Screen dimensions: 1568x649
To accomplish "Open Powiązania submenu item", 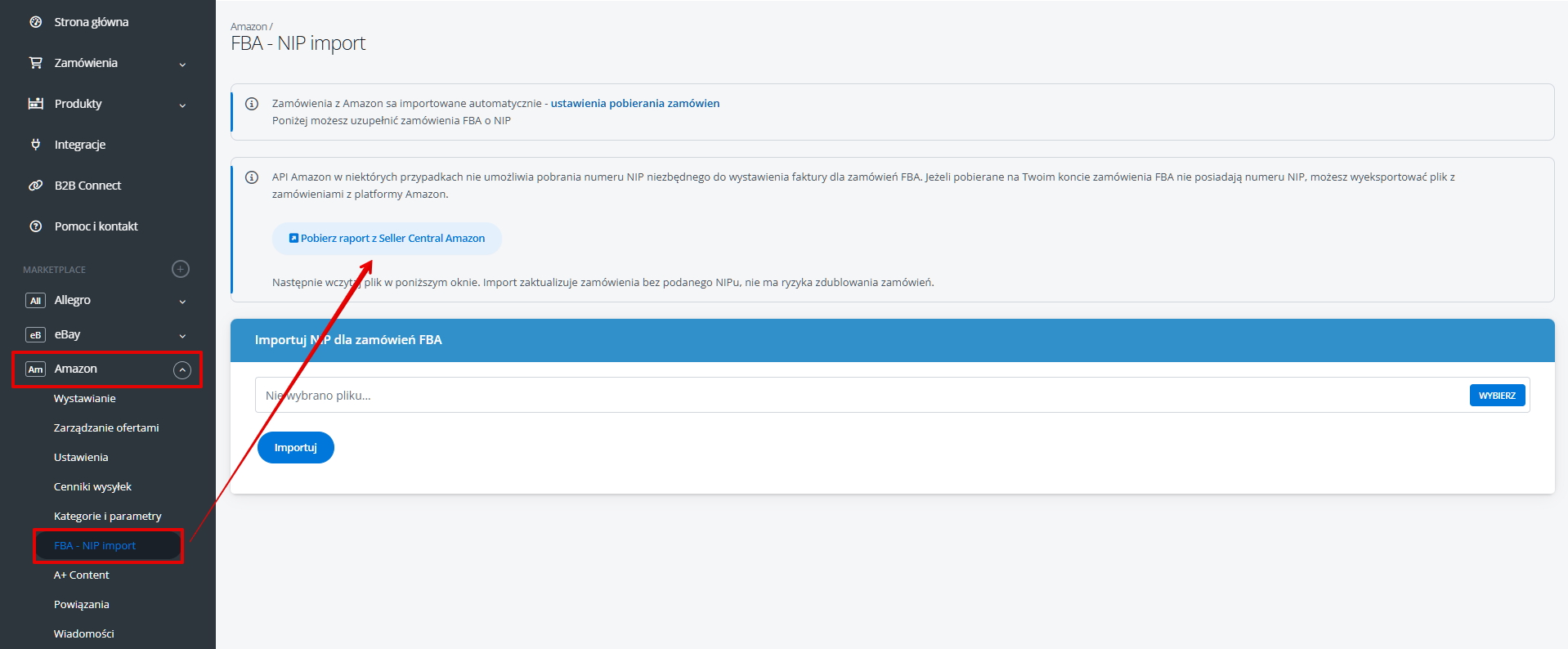I will [82, 605].
